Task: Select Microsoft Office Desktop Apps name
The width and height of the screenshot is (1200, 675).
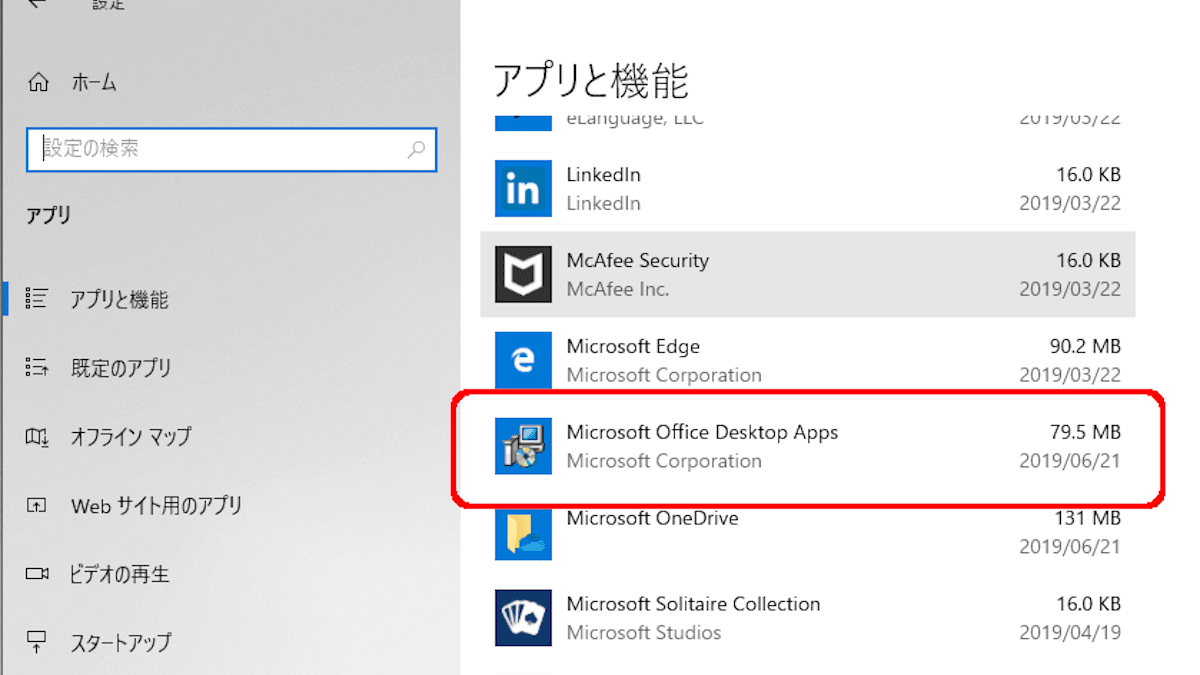Action: point(702,432)
